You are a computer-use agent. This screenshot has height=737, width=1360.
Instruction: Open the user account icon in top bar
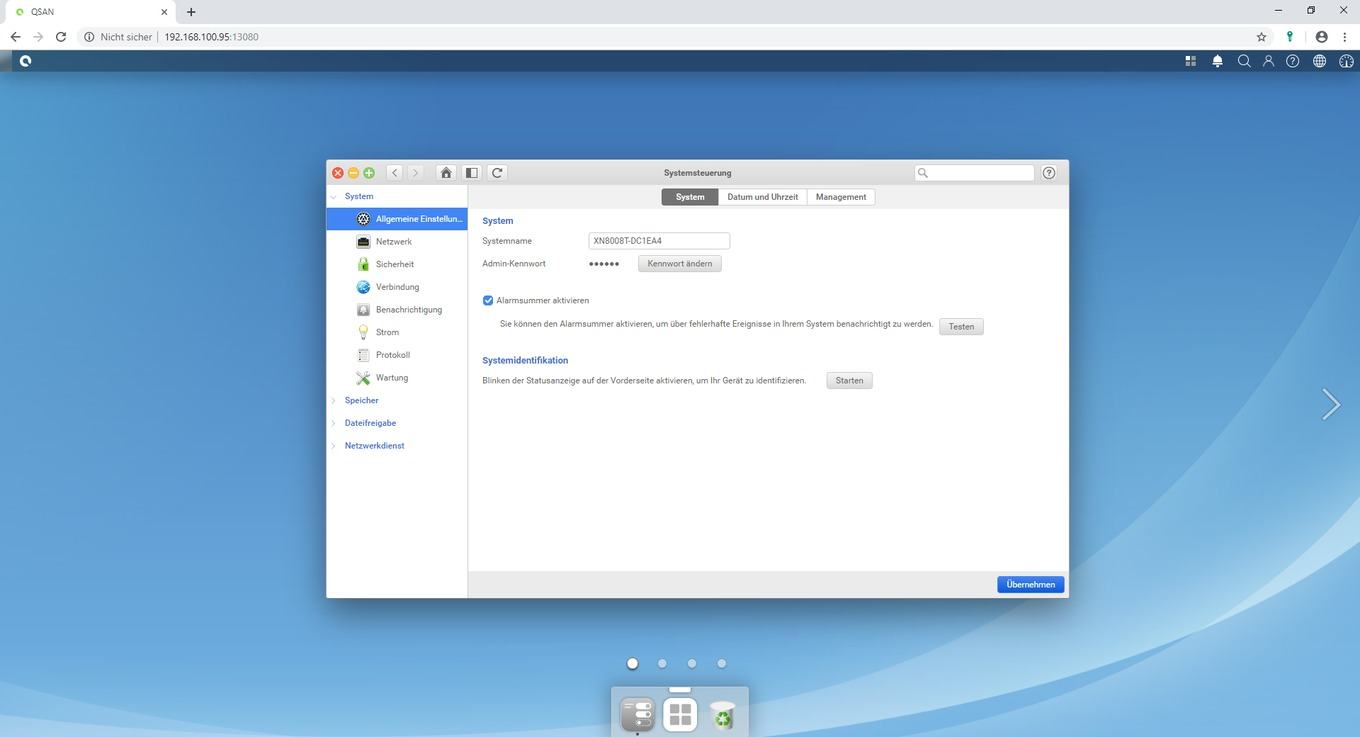coord(1268,61)
